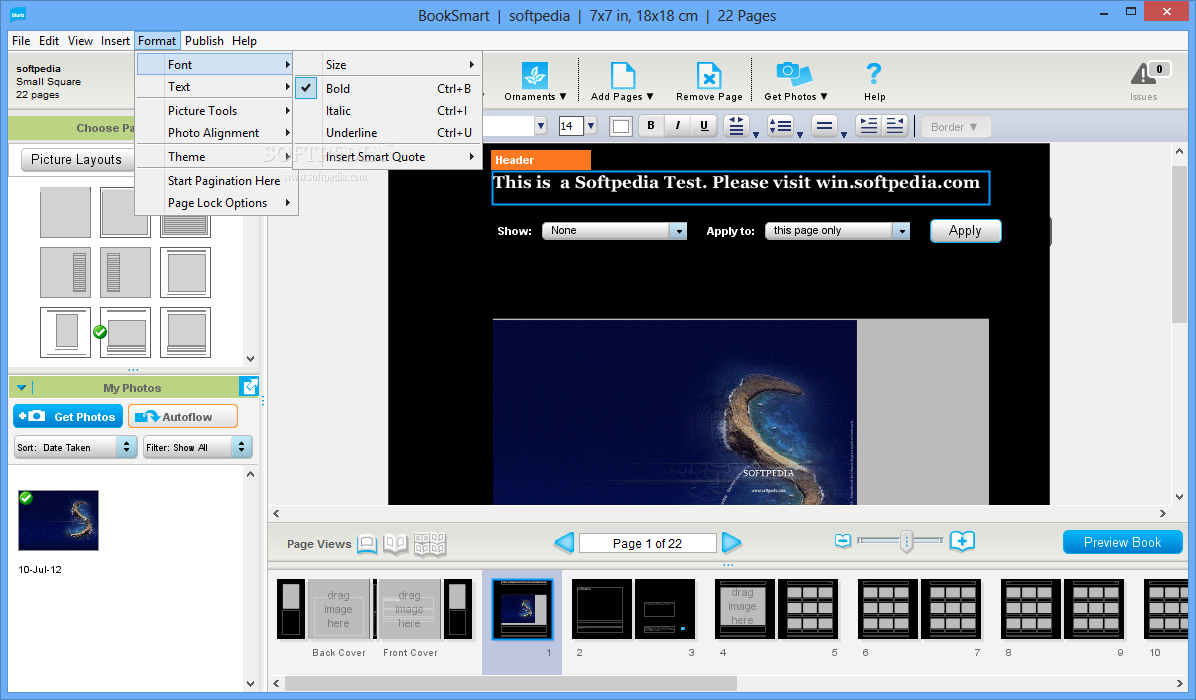Open the Photo Alignment submenu
The height and width of the screenshot is (700, 1196).
[x=216, y=133]
